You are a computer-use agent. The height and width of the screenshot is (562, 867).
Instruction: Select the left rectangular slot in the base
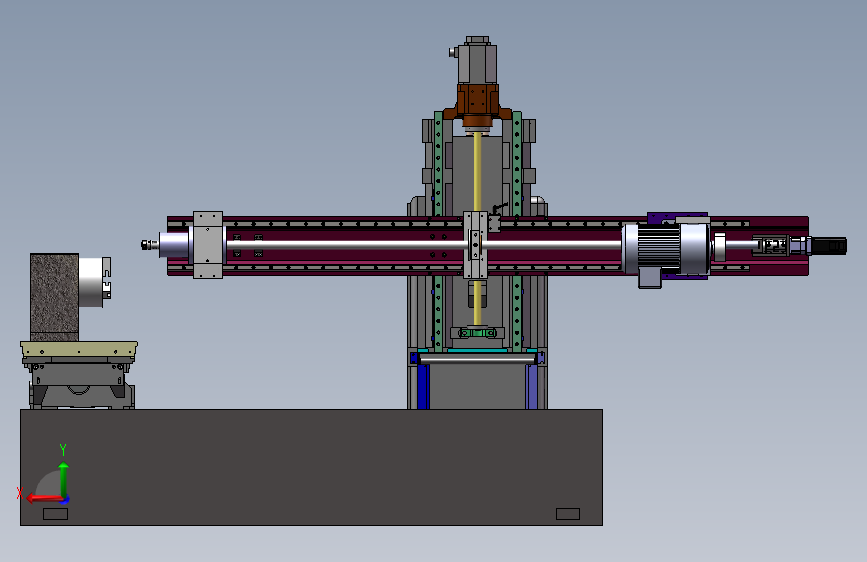pyautogui.click(x=55, y=514)
